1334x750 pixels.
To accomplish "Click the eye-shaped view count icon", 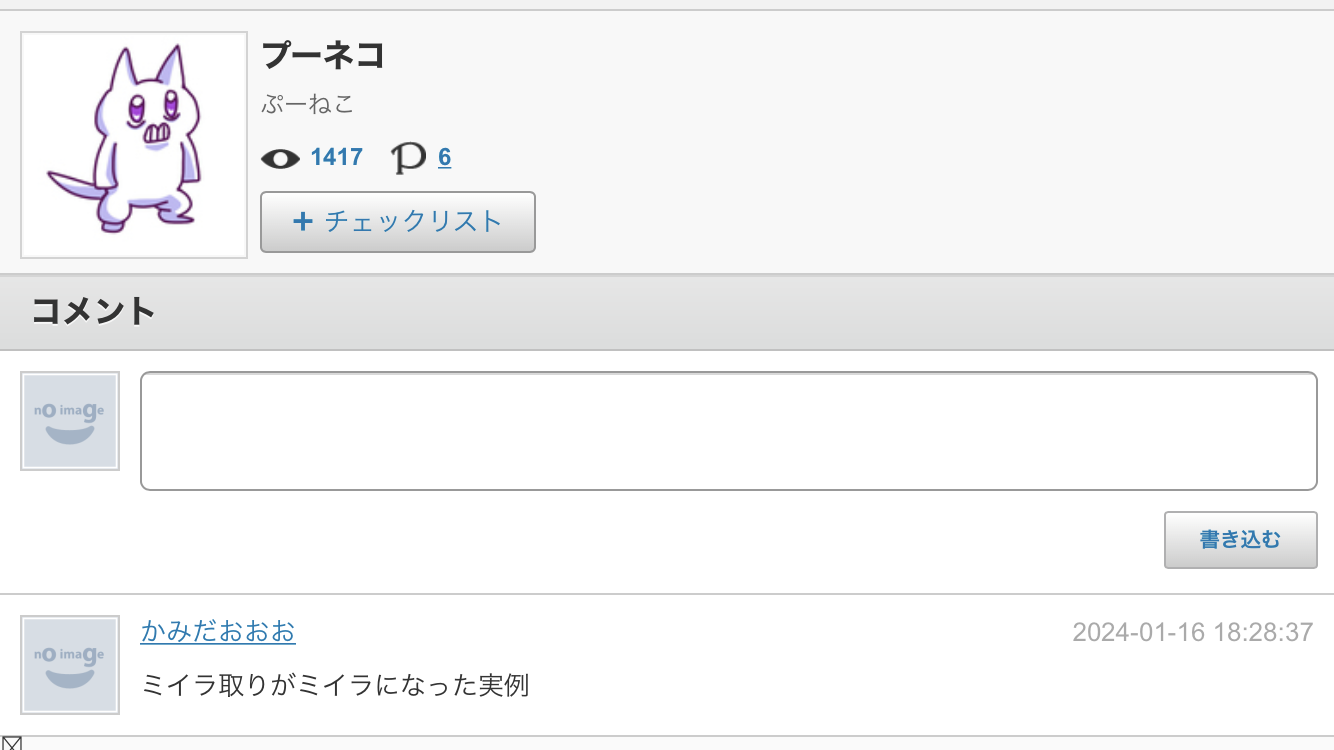I will click(280, 158).
